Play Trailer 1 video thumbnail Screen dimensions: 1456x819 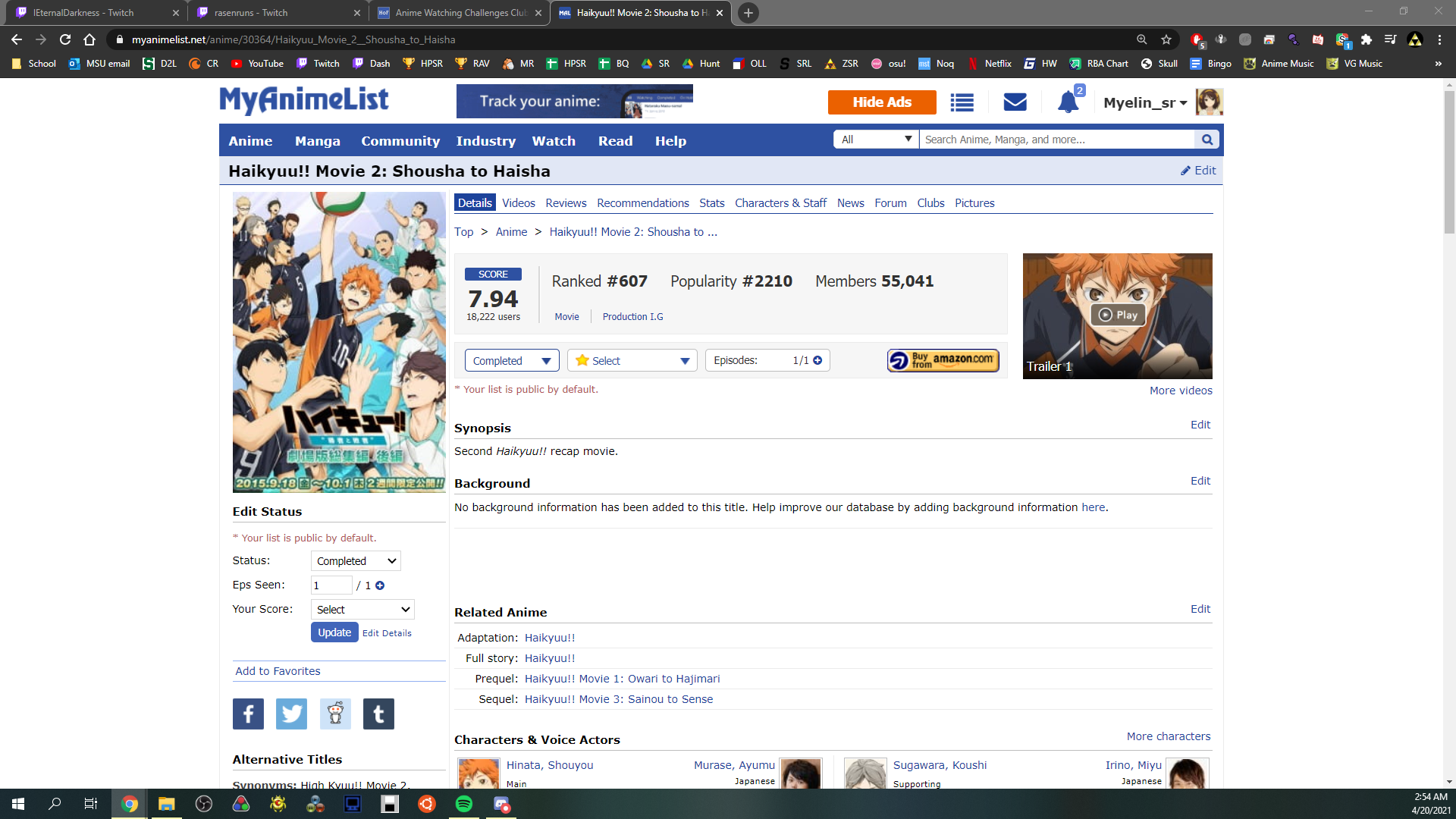coord(1117,315)
